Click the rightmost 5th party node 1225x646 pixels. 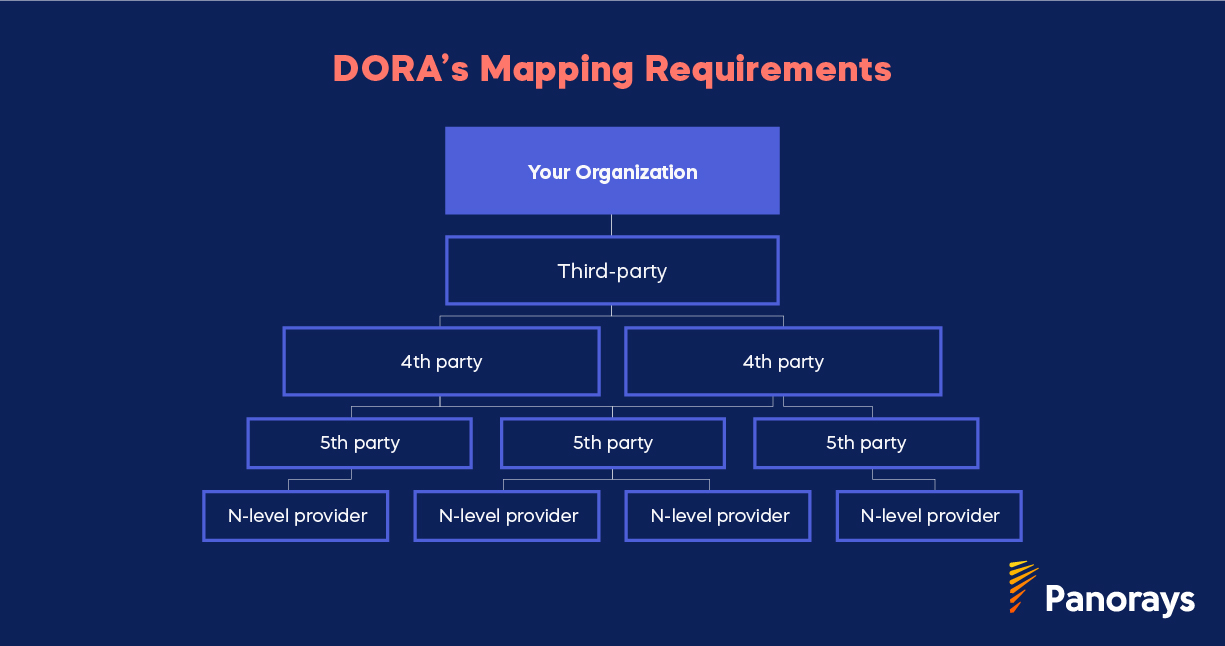tap(865, 442)
